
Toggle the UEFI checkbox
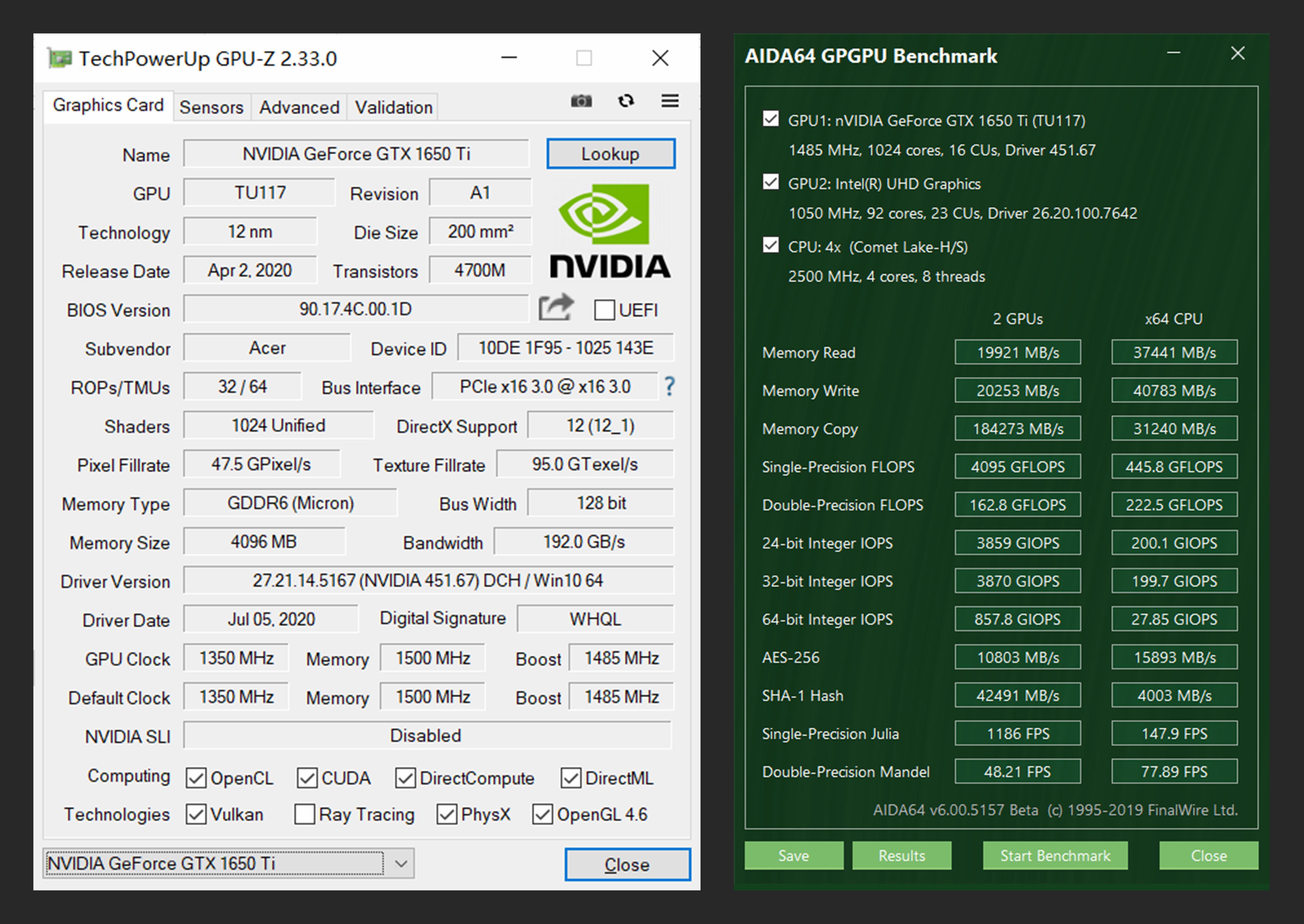[x=604, y=310]
